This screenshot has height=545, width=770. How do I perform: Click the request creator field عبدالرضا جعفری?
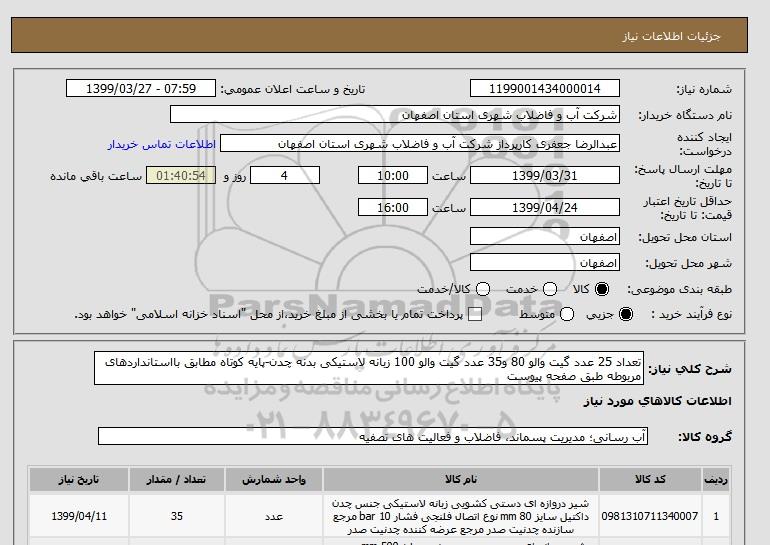(x=420, y=143)
